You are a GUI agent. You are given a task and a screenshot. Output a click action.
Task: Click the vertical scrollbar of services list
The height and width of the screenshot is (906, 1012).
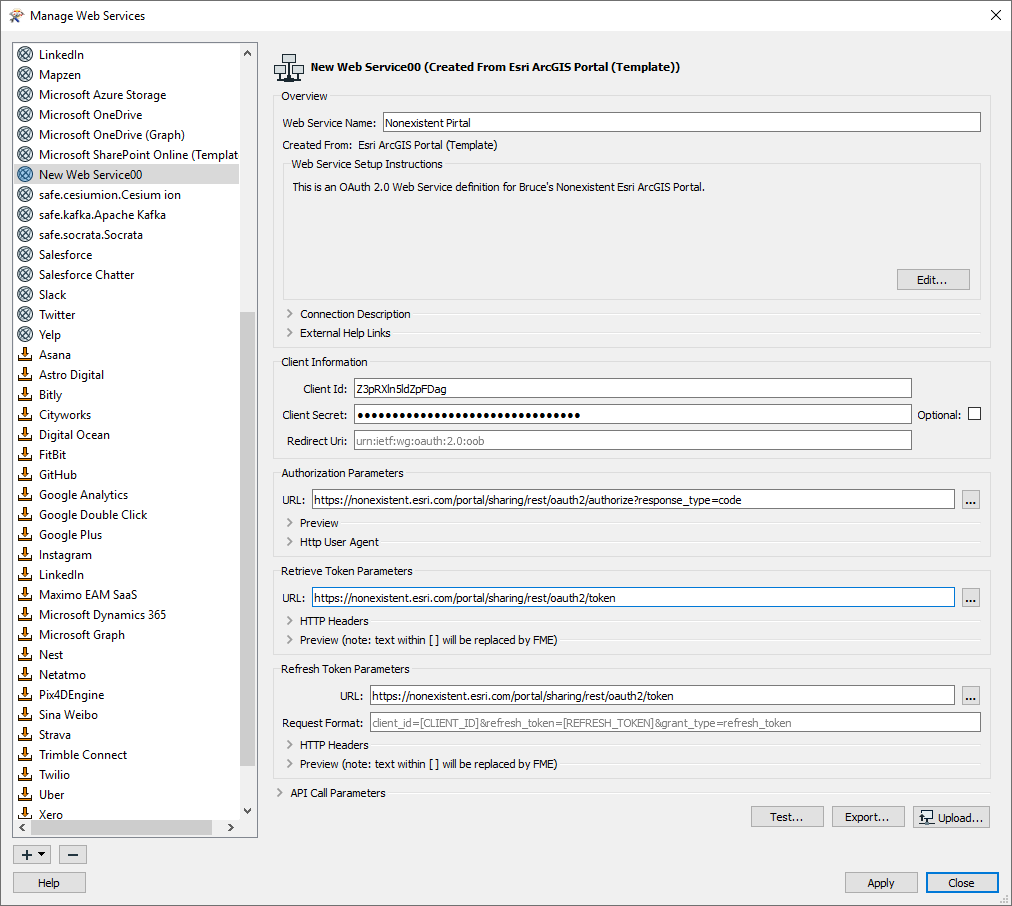point(247,538)
